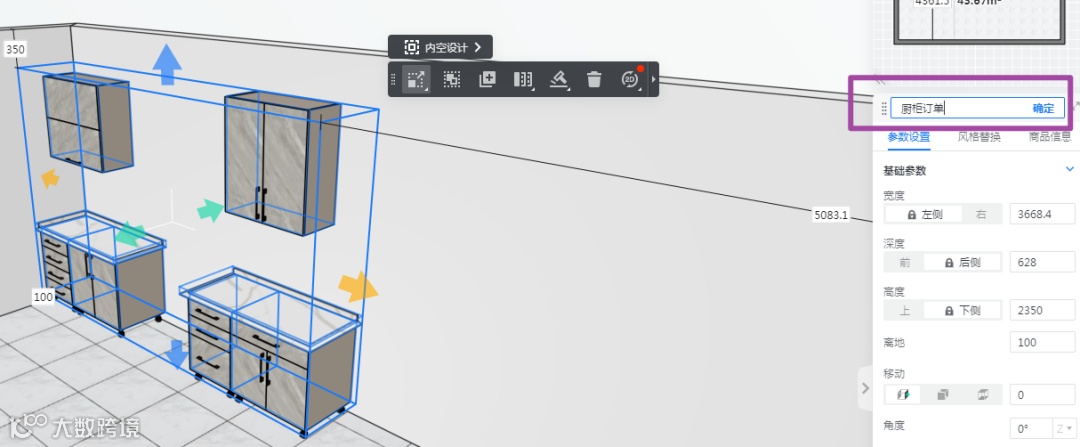The image size is (1080, 447).
Task: Collapse the right panel with side arrow
Action: point(866,388)
